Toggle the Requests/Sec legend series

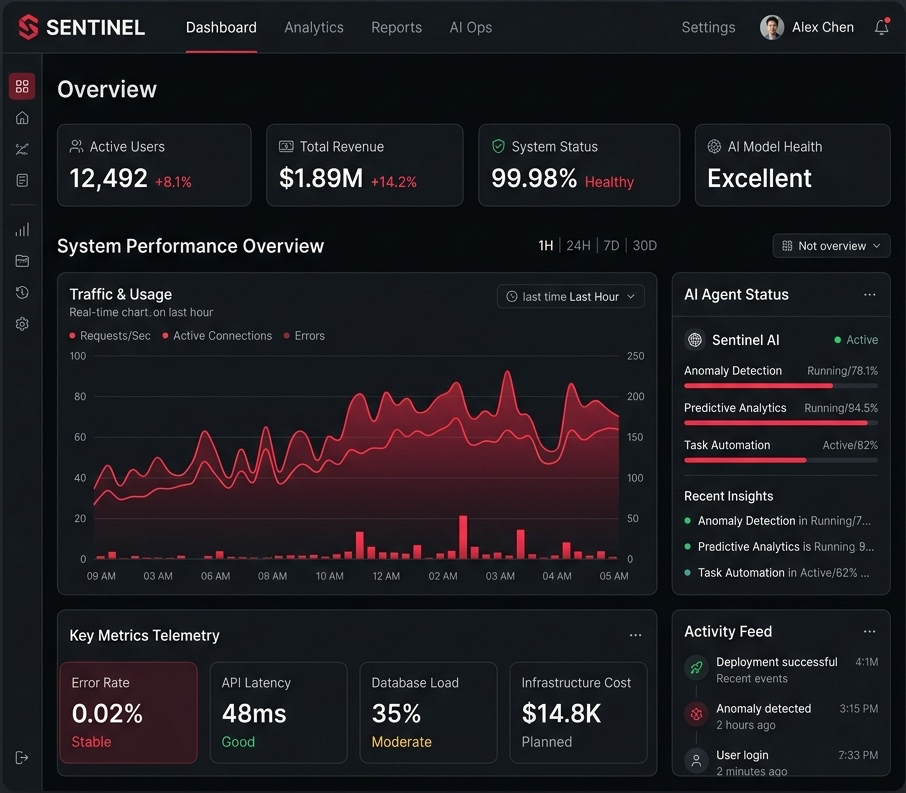pos(110,336)
